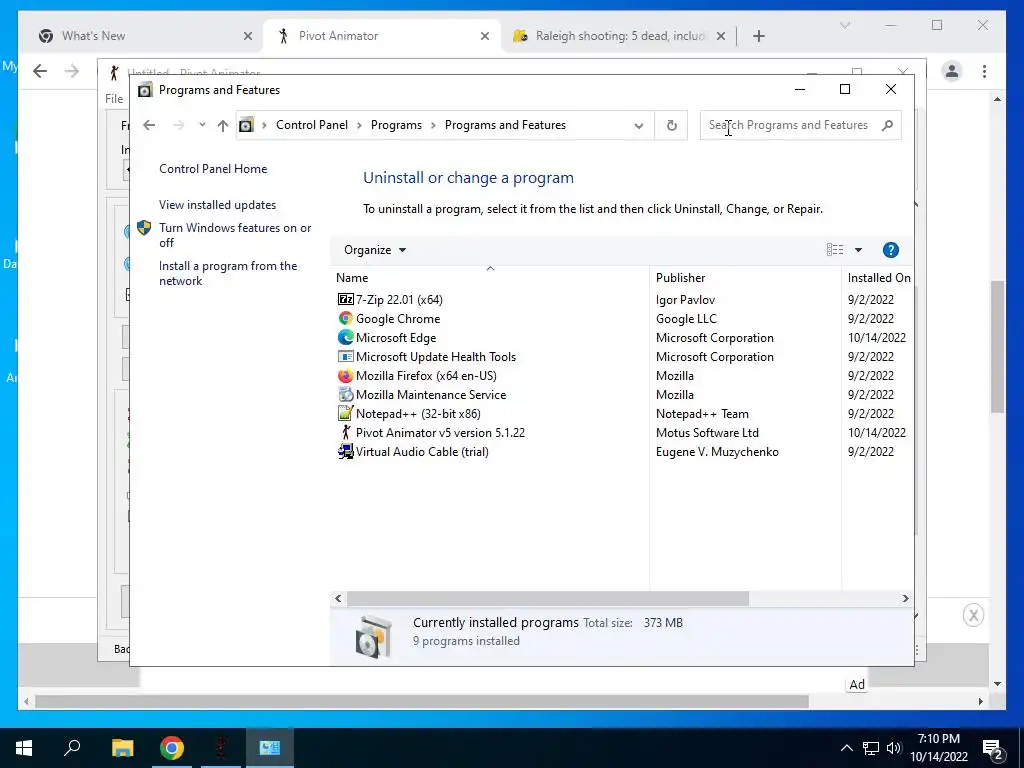
Task: Click the Programs breadcrumb
Action: pyautogui.click(x=396, y=125)
